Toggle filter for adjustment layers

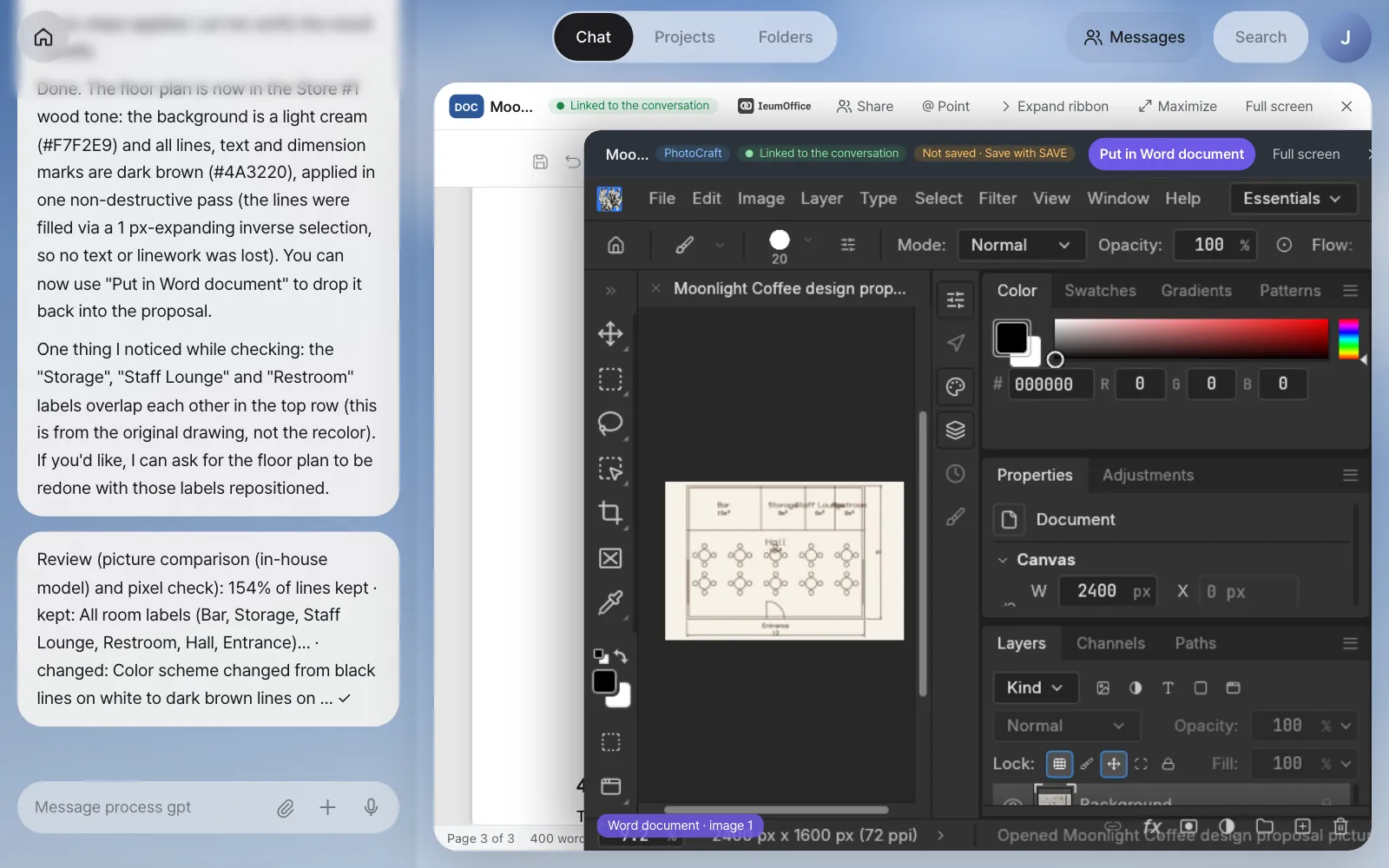click(x=1136, y=687)
